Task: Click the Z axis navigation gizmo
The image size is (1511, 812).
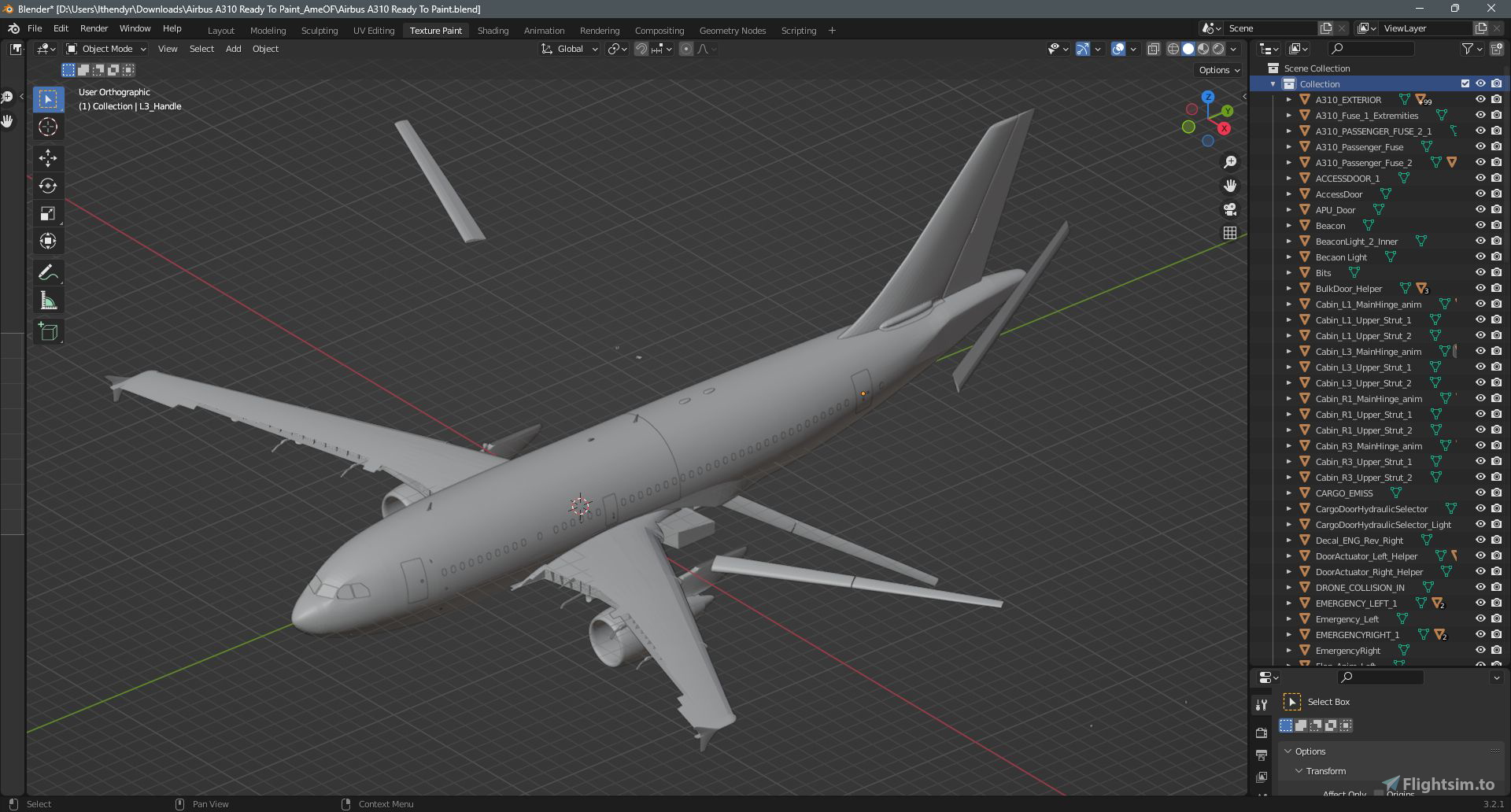Action: [1207, 97]
